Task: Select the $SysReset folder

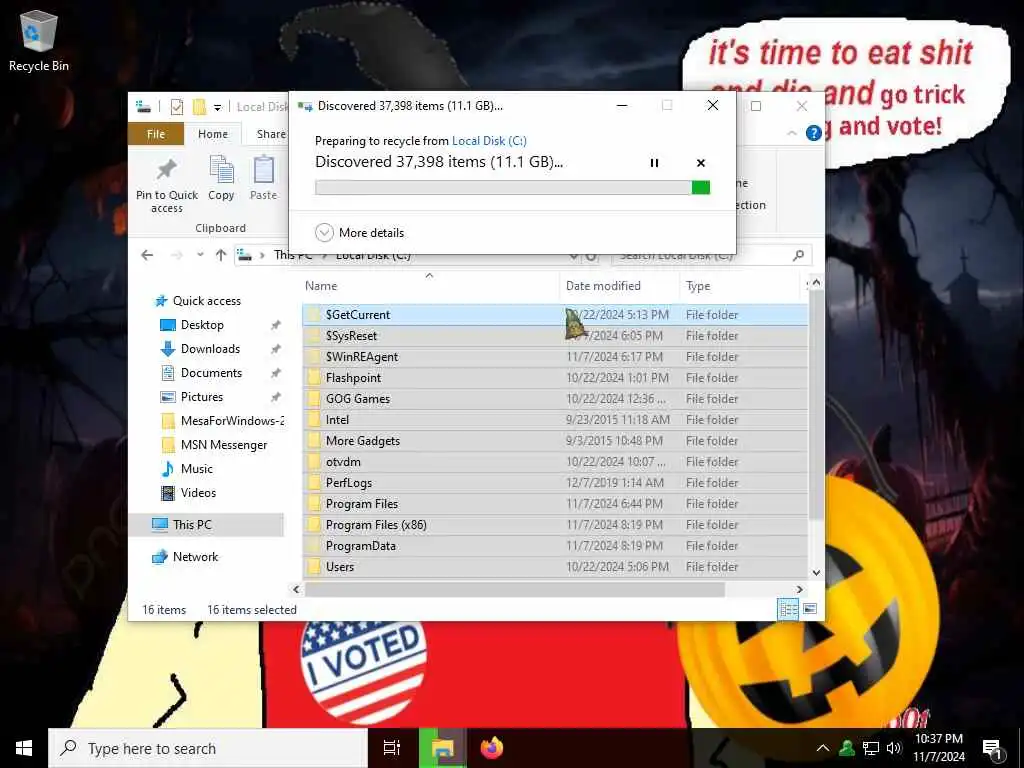Action: click(555, 336)
